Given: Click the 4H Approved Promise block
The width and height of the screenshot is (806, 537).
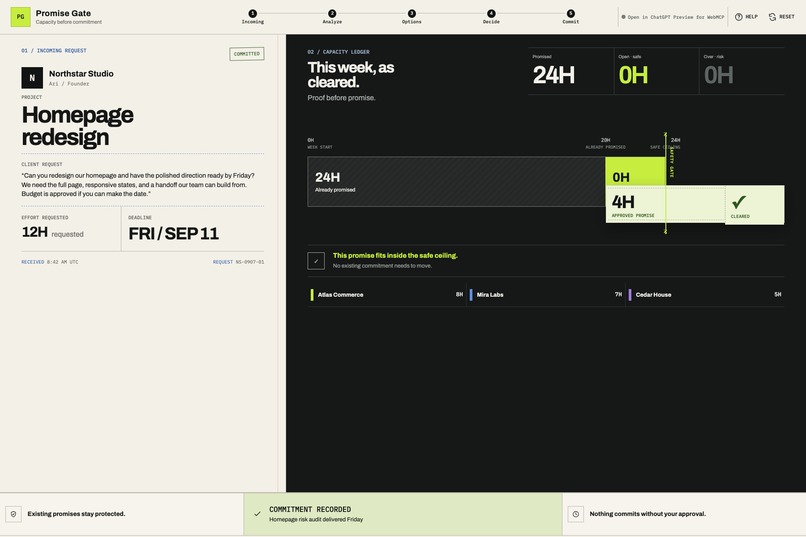Looking at the screenshot, I should pyautogui.click(x=665, y=205).
